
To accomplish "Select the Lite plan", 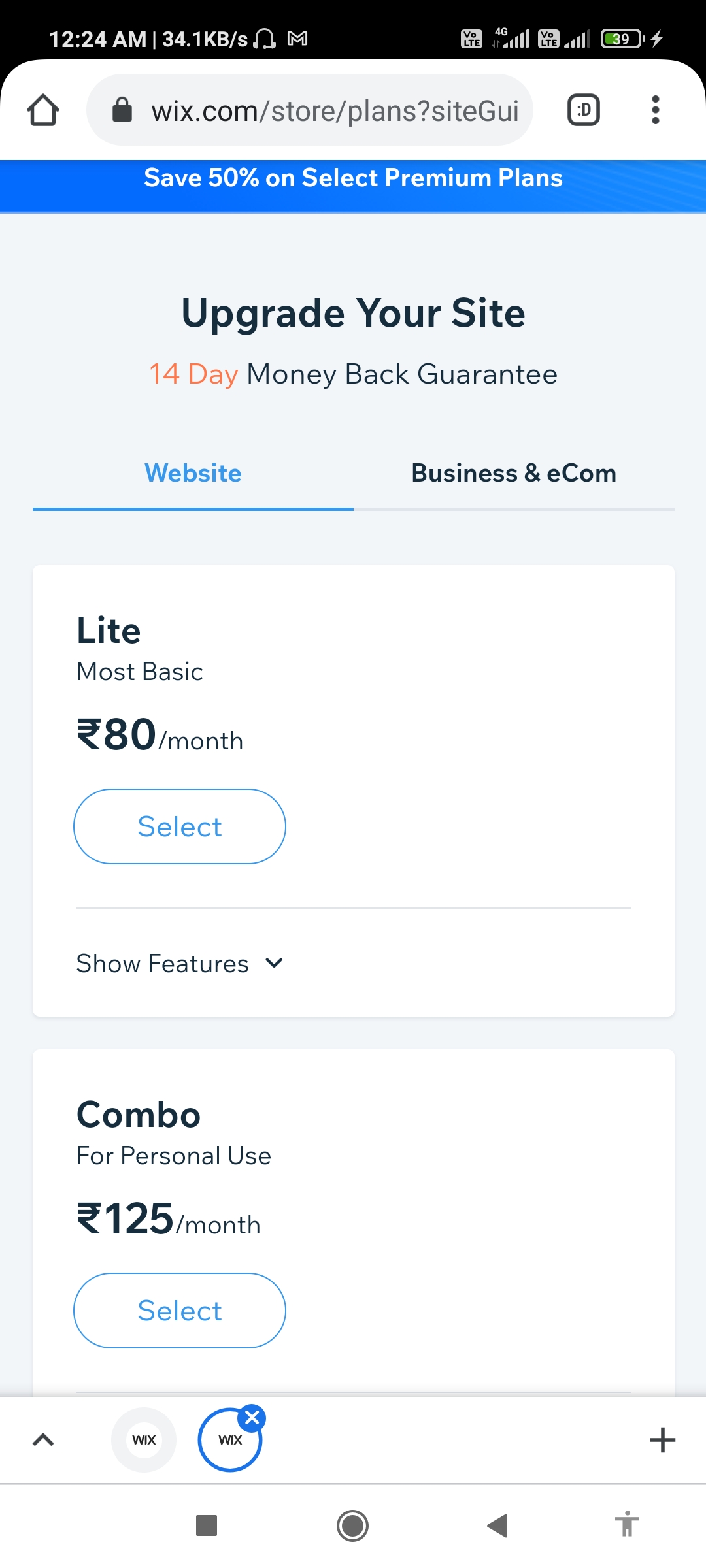I will click(x=180, y=826).
